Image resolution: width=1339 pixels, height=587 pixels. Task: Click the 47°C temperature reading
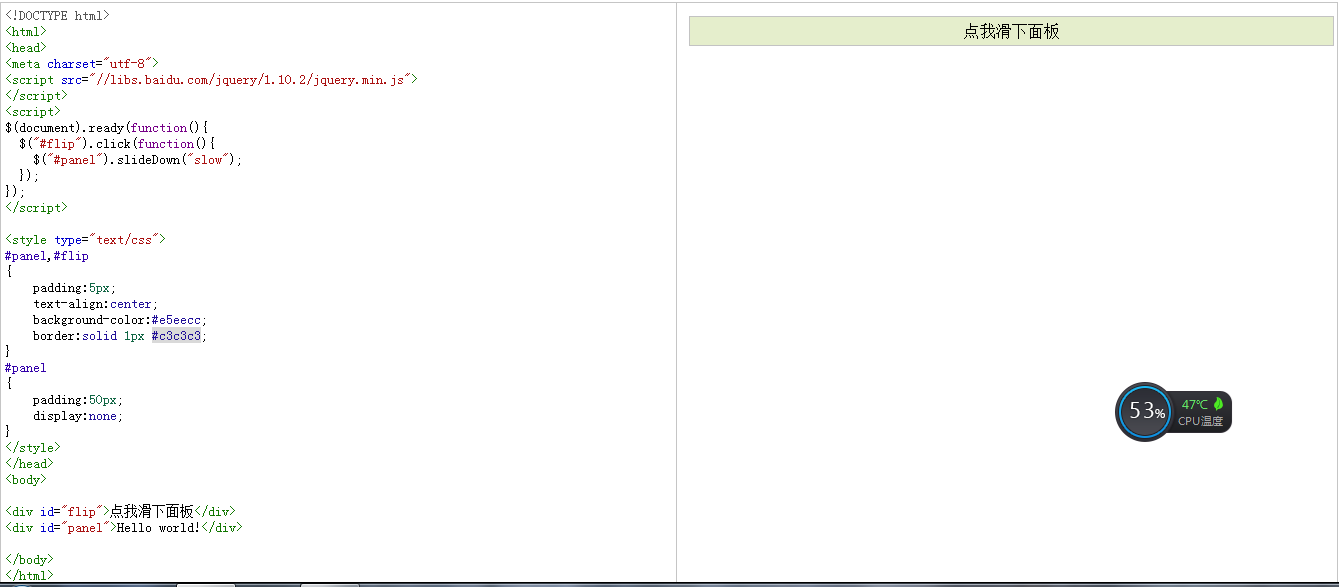1195,404
